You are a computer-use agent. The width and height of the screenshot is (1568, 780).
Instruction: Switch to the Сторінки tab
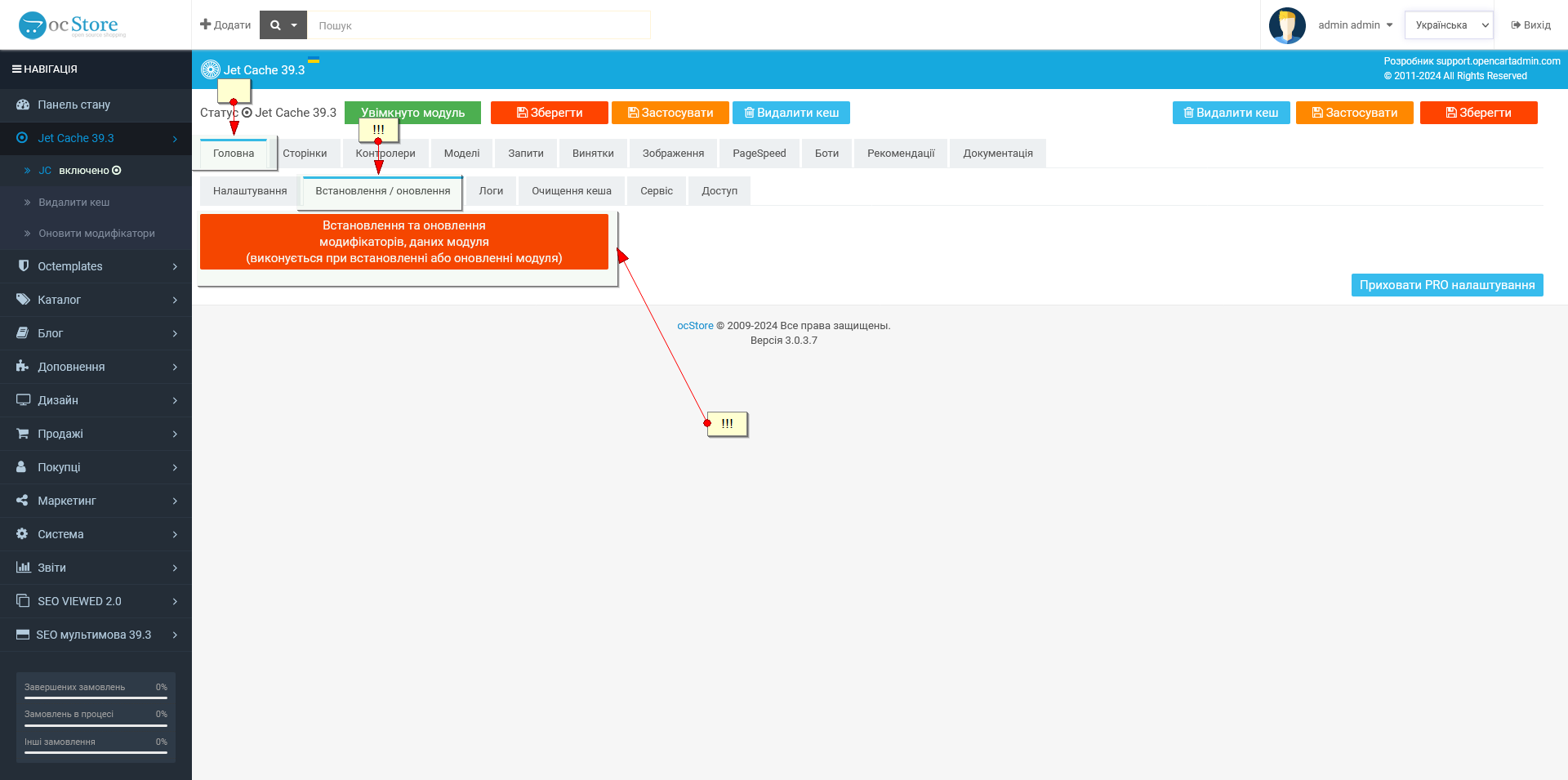(x=305, y=154)
